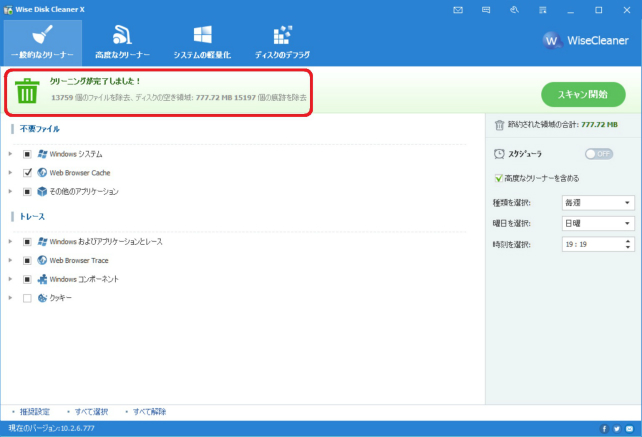Check the クッキー checkbox
The width and height of the screenshot is (642, 437).
(x=27, y=298)
